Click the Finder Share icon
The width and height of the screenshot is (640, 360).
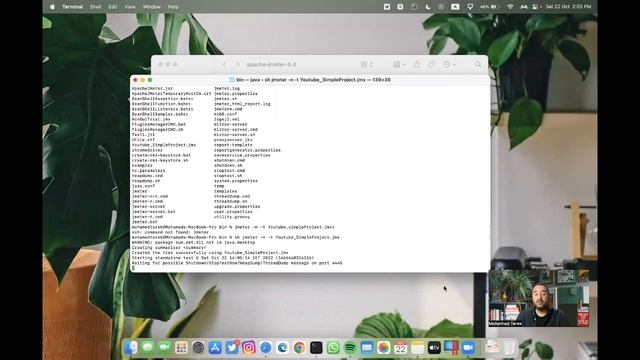tap(417, 64)
